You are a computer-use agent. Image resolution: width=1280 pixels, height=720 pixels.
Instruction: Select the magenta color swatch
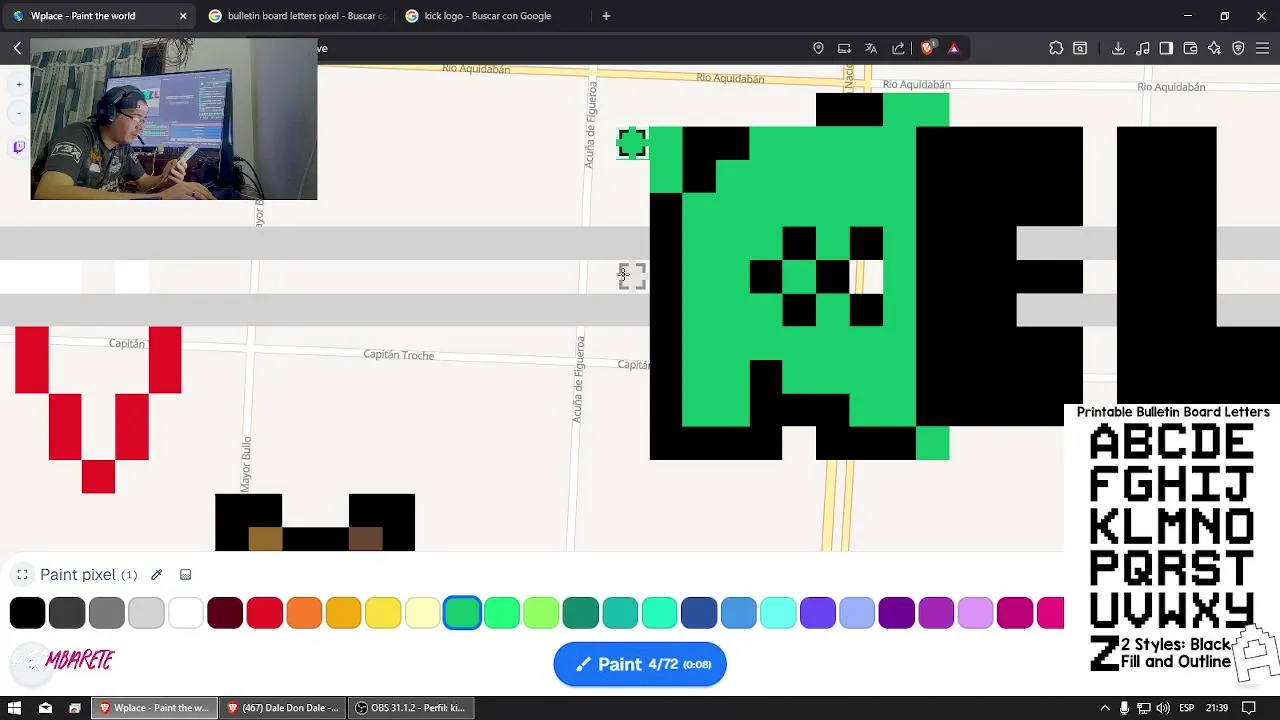pyautogui.click(x=1015, y=613)
